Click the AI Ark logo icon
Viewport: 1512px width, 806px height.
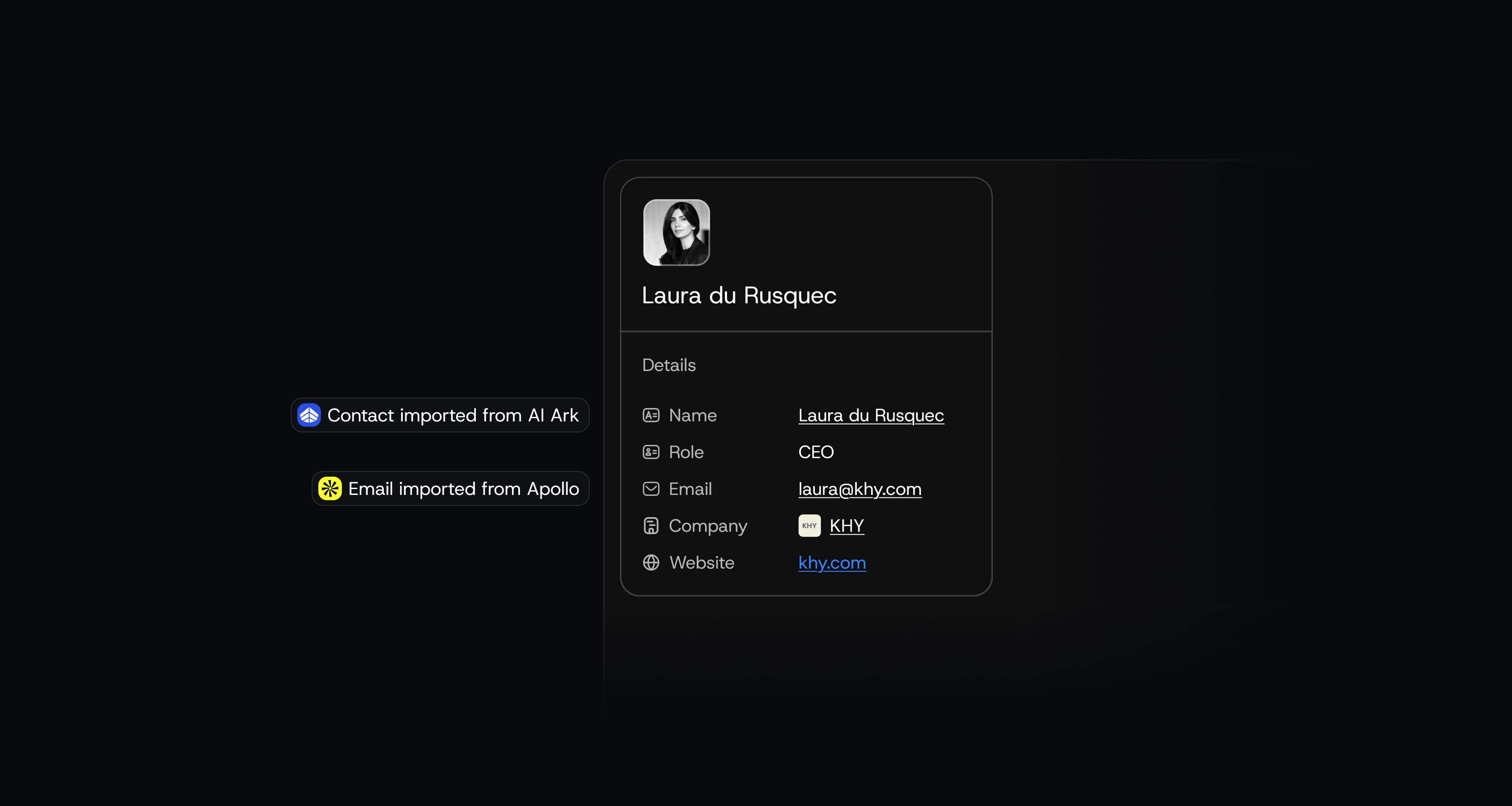[309, 415]
